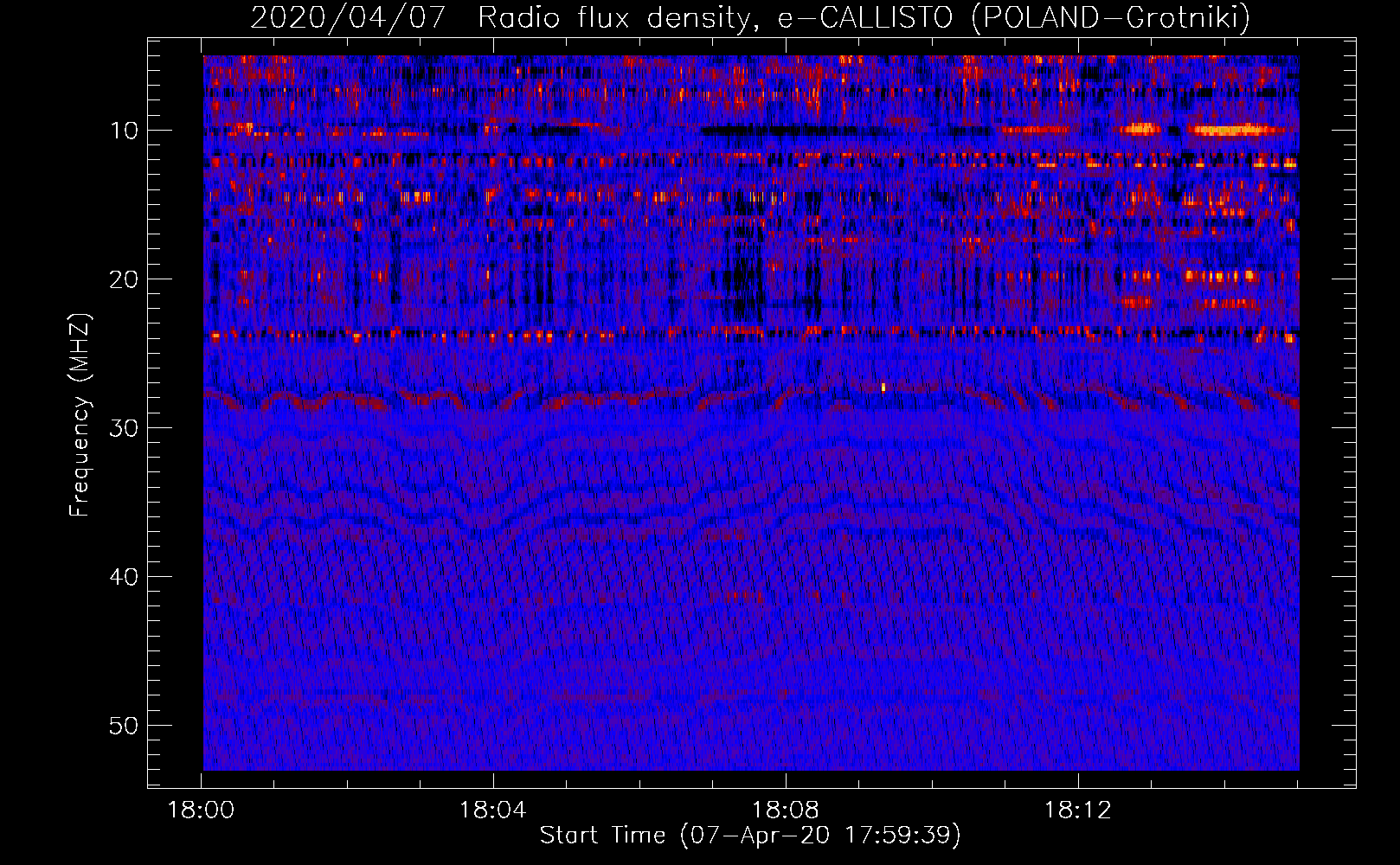1400x865 pixels.
Task: Click the 'Frequency (MHZ)' axis label
Action: click(79, 415)
